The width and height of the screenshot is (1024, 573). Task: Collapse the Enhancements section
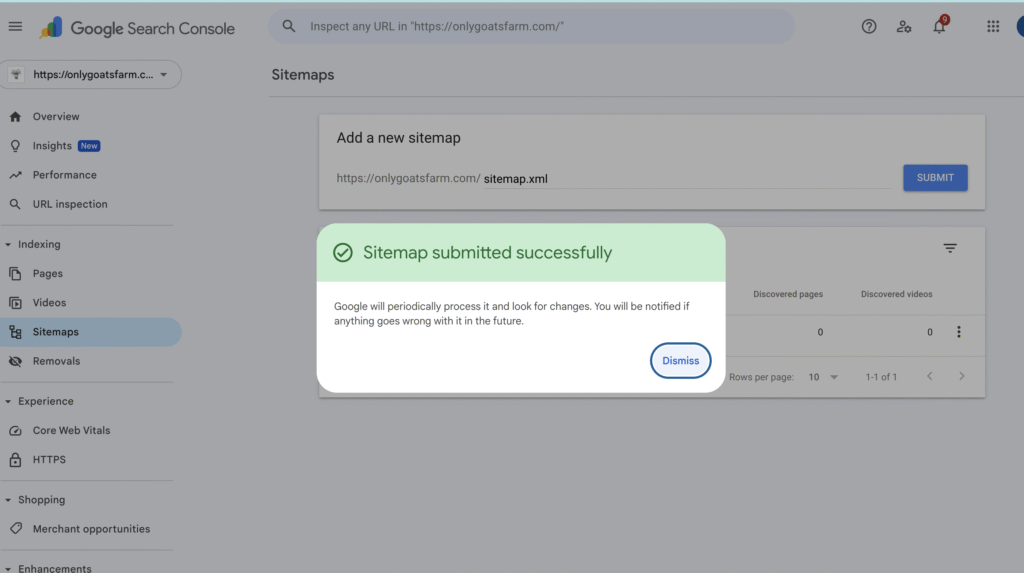8,568
